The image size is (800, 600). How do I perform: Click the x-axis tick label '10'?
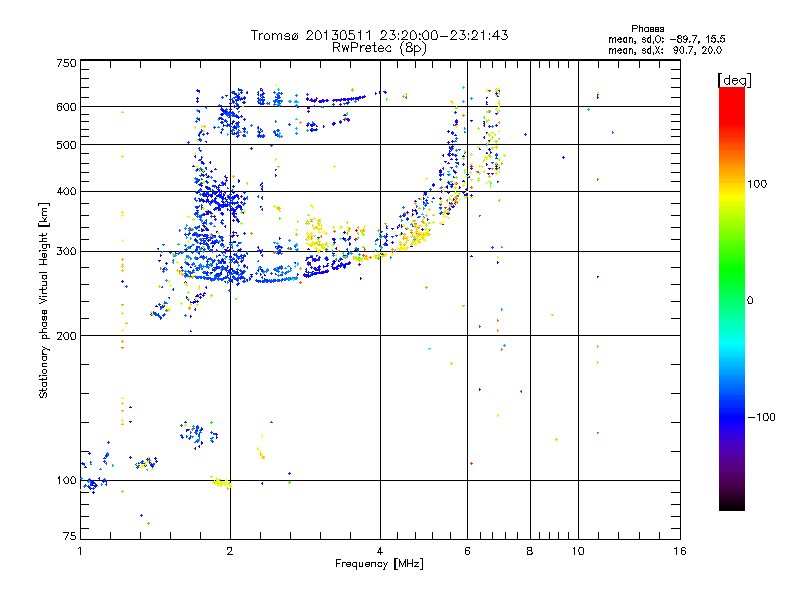pyautogui.click(x=578, y=551)
